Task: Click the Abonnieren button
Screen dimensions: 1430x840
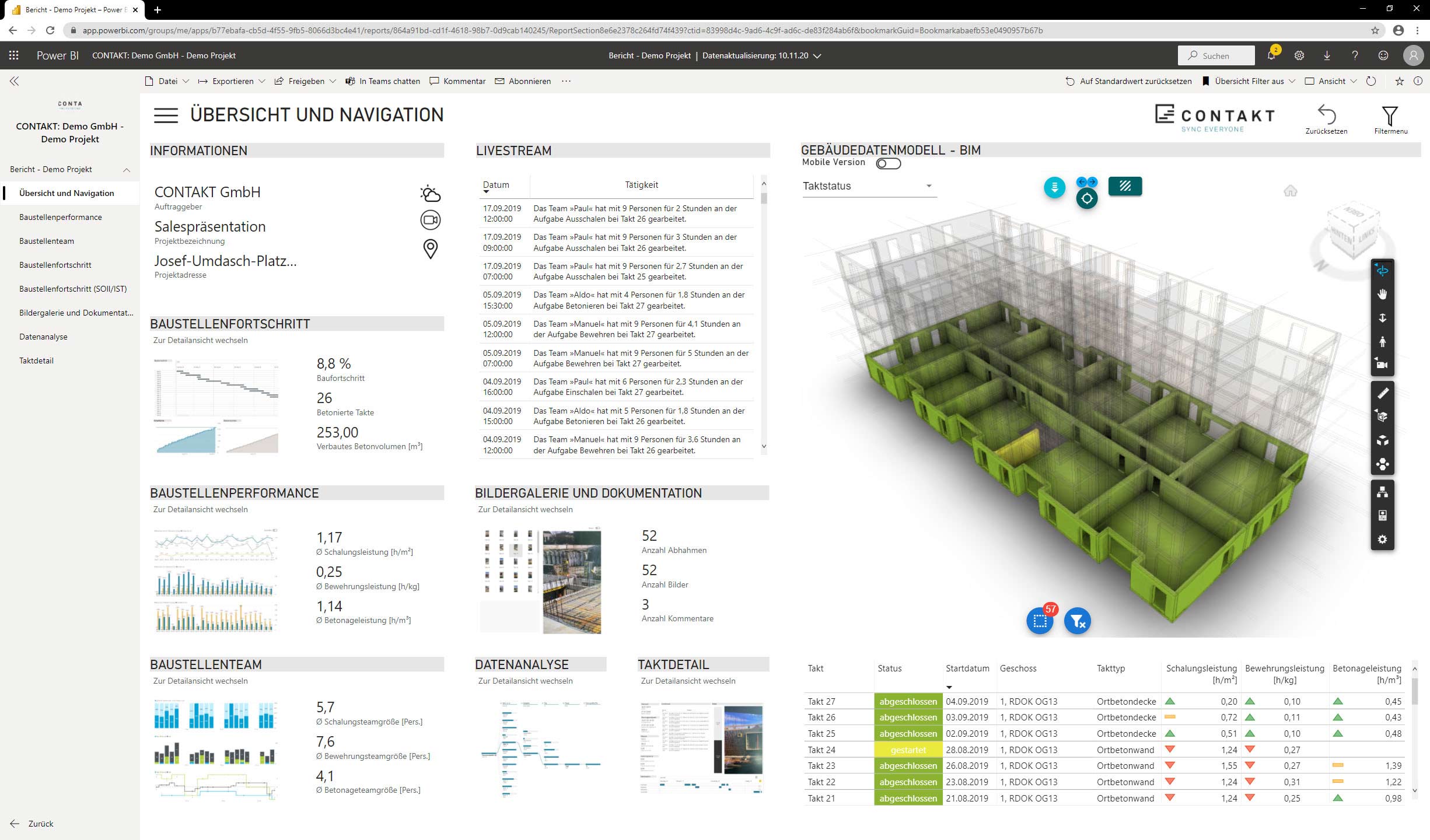Action: click(523, 81)
